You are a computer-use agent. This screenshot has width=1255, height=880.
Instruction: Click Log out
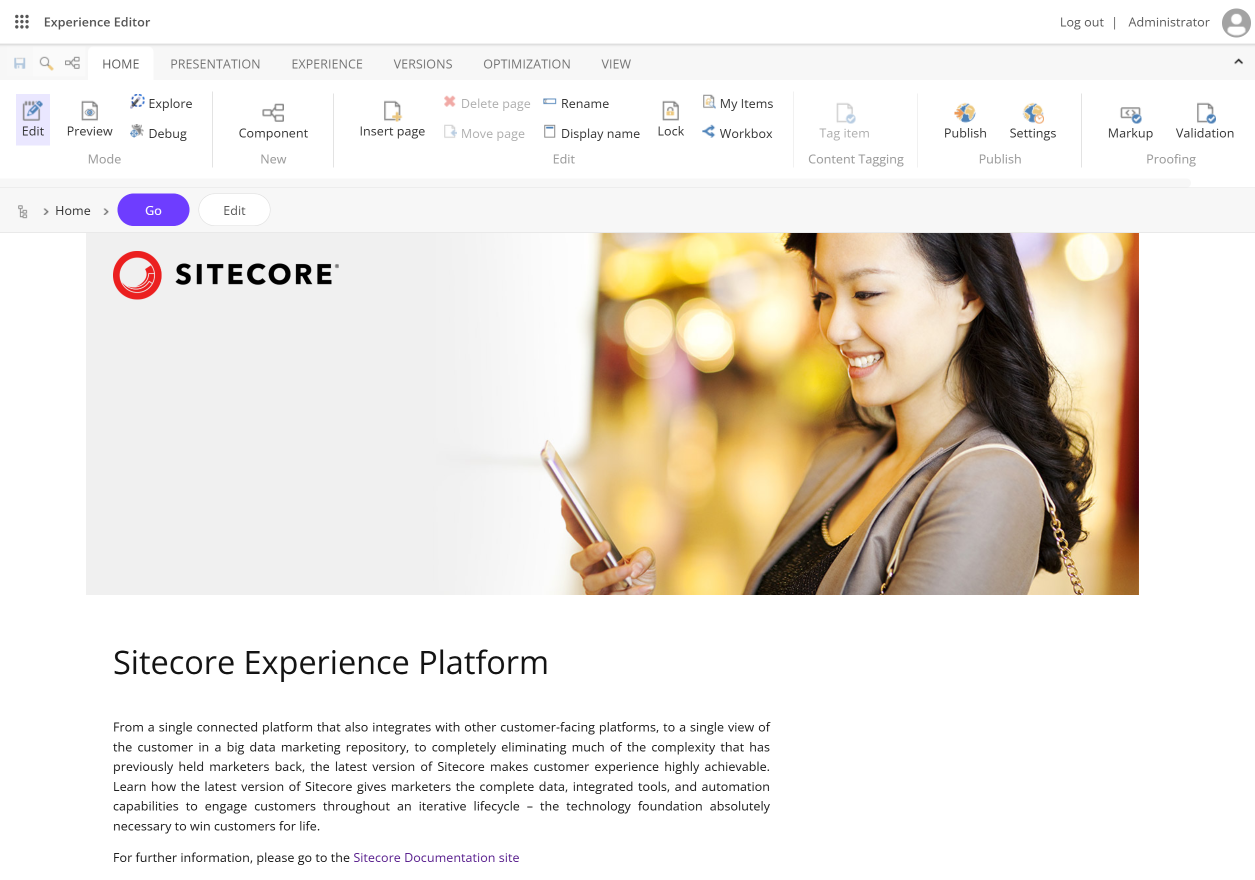[1082, 22]
